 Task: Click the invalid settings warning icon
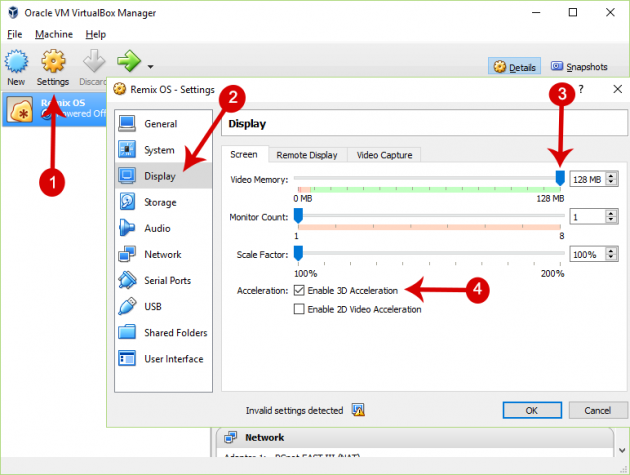pos(357,410)
